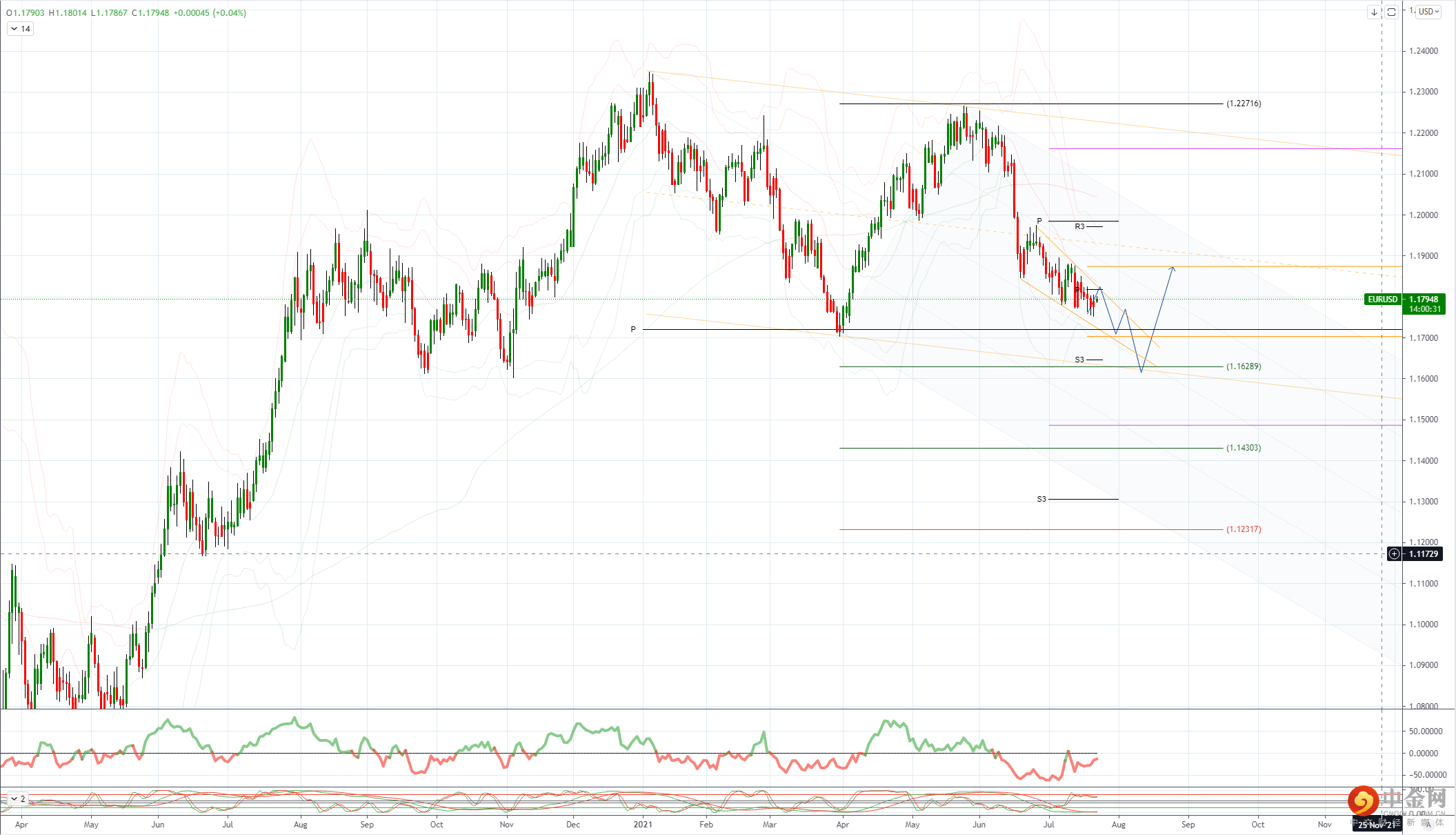Image resolution: width=1456 pixels, height=835 pixels.
Task: Click the 14:00:31 bar countdown tag
Action: tap(1424, 309)
